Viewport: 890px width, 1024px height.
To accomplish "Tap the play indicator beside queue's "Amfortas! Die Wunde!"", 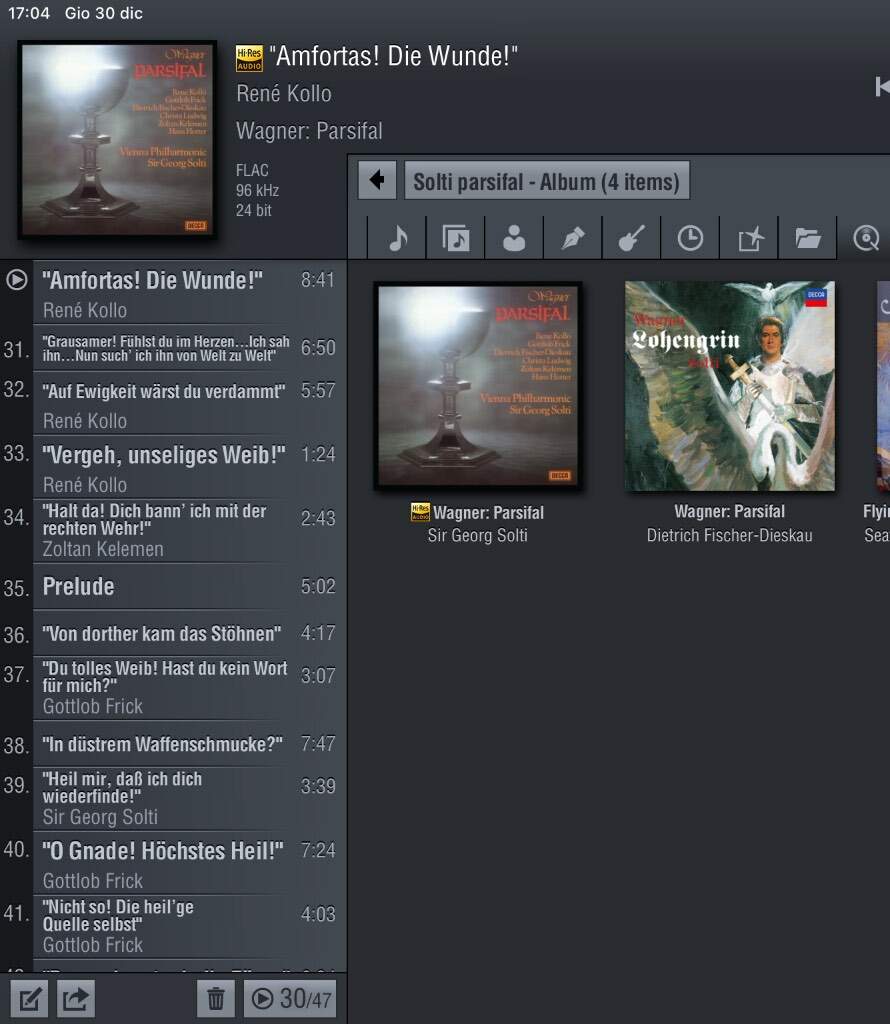I will click(16, 280).
